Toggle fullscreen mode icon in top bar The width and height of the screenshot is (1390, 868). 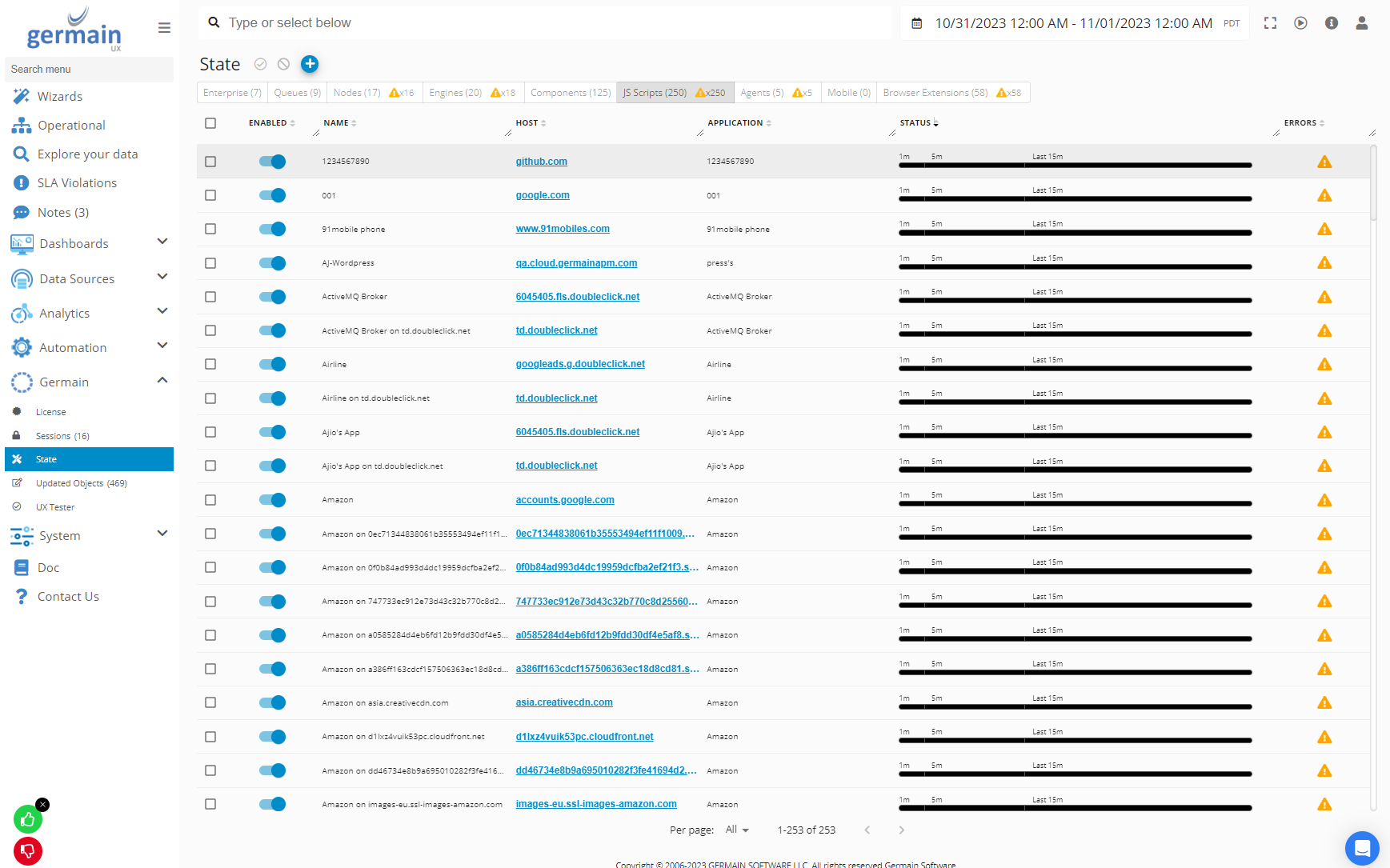pyautogui.click(x=1270, y=23)
